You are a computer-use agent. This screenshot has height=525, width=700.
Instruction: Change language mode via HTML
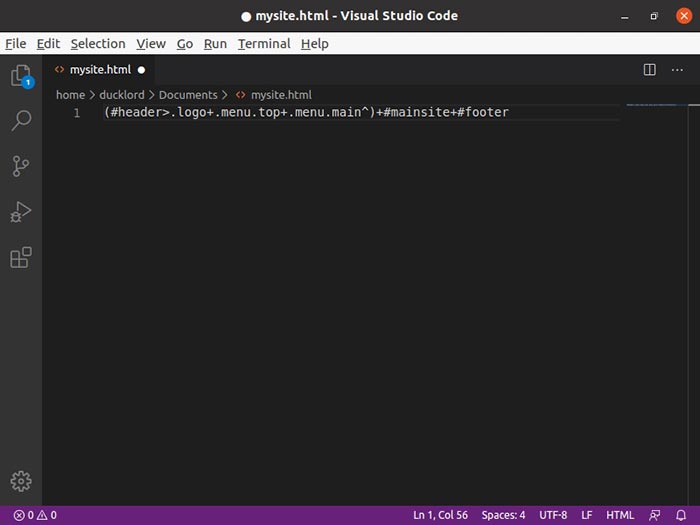point(620,515)
